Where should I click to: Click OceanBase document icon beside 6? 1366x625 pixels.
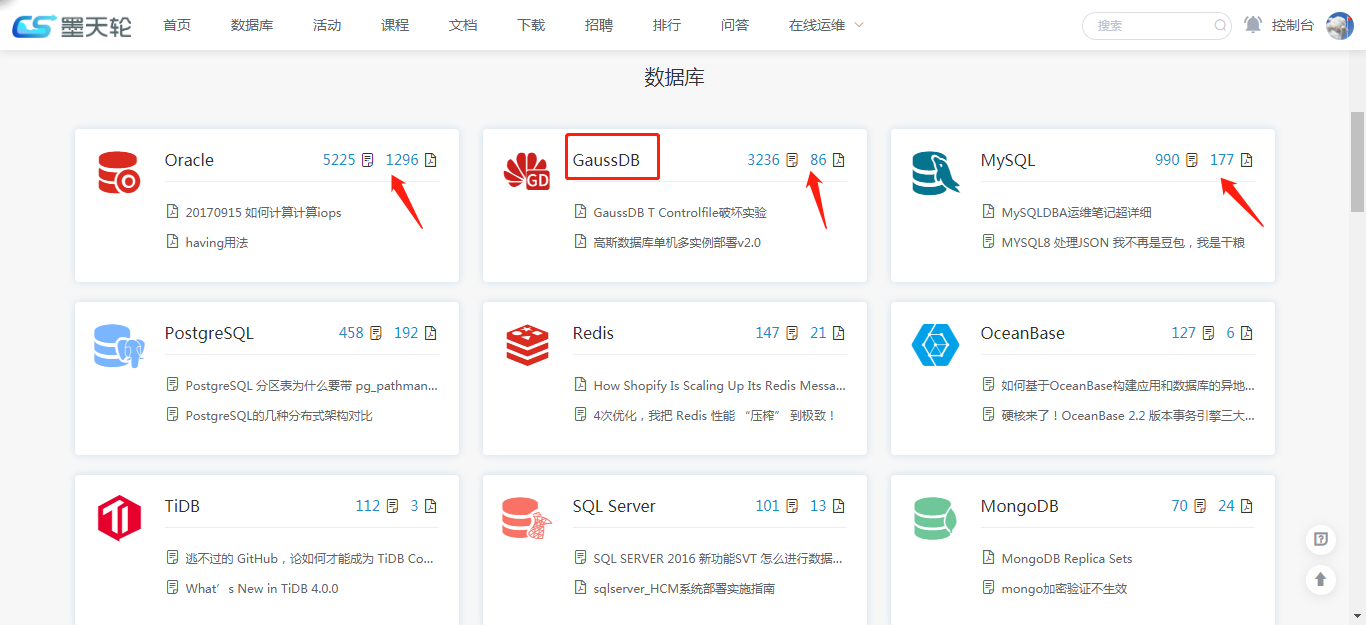point(1247,333)
